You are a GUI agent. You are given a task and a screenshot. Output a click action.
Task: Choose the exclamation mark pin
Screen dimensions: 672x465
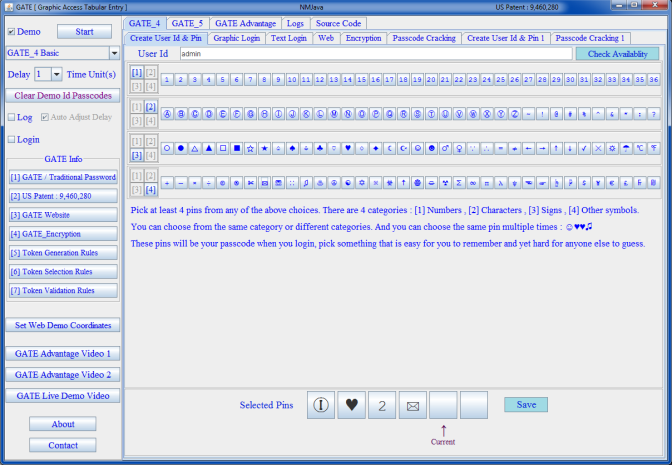pos(542,114)
